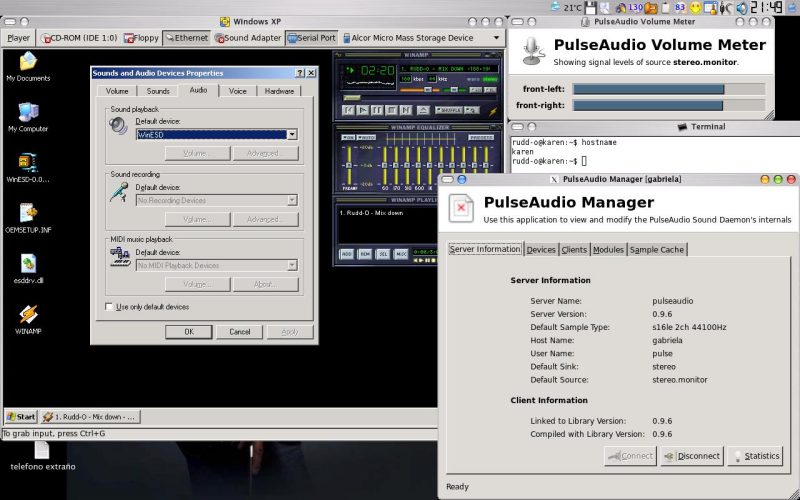Screen dimensions: 800x500
Task: Open sound playback default device dropdown
Action: pyautogui.click(x=292, y=135)
